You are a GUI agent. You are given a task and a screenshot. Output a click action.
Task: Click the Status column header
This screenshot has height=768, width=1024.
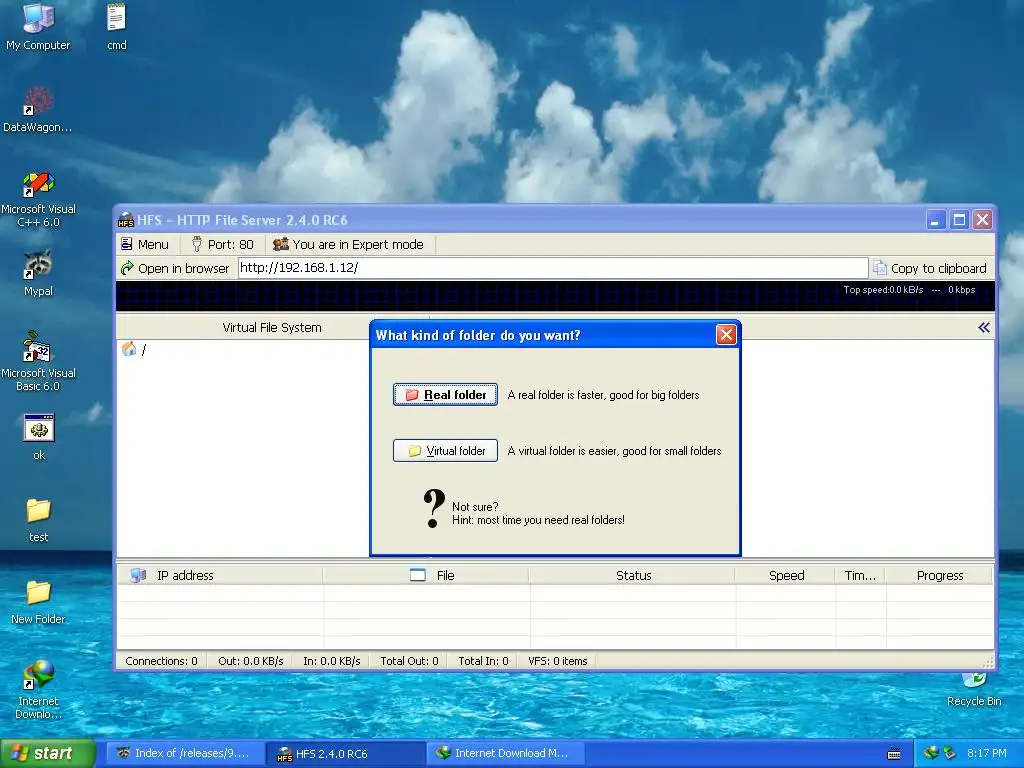pyautogui.click(x=633, y=575)
